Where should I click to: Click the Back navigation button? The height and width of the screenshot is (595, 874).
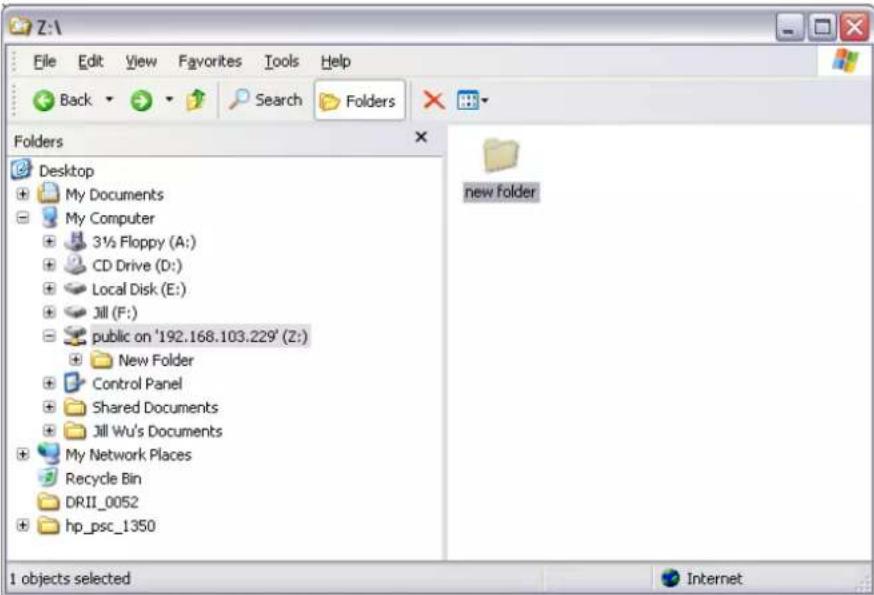pyautogui.click(x=62, y=100)
